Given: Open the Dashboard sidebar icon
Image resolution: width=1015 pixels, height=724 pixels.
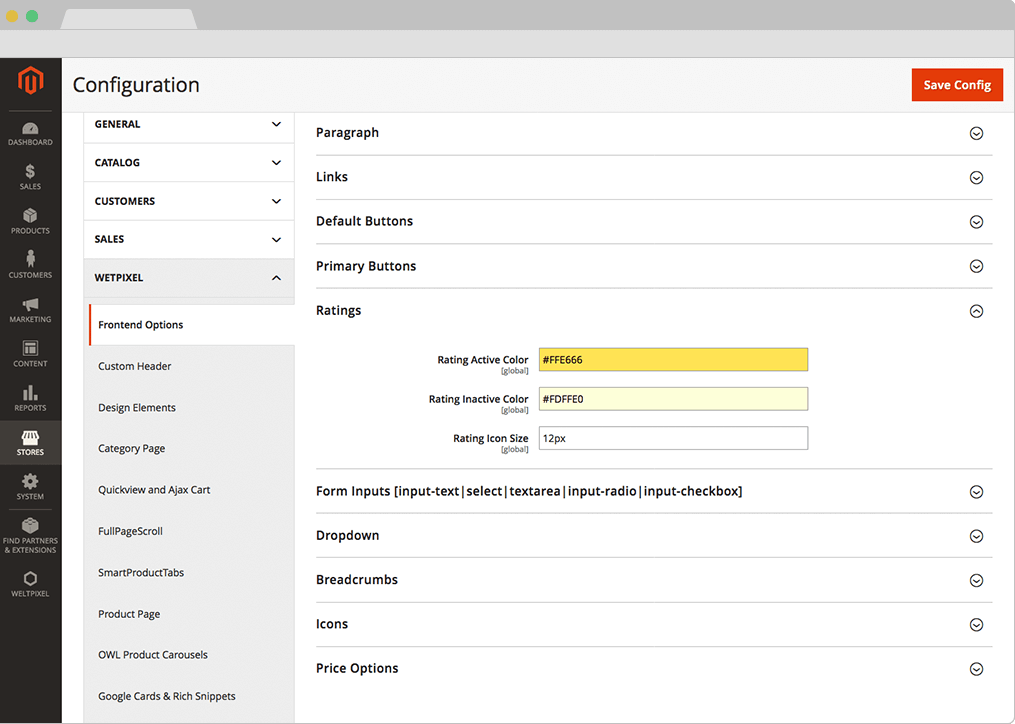Looking at the screenshot, I should [30, 134].
